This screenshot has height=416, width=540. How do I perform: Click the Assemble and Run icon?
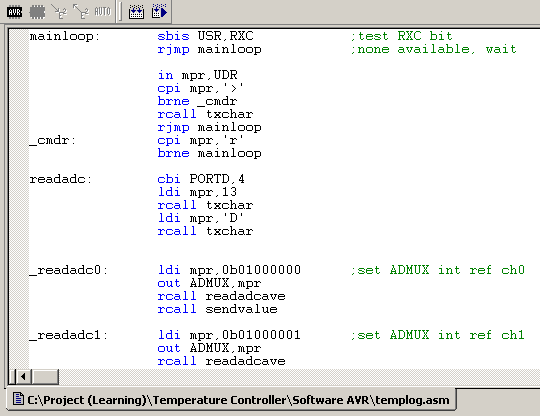click(x=159, y=12)
